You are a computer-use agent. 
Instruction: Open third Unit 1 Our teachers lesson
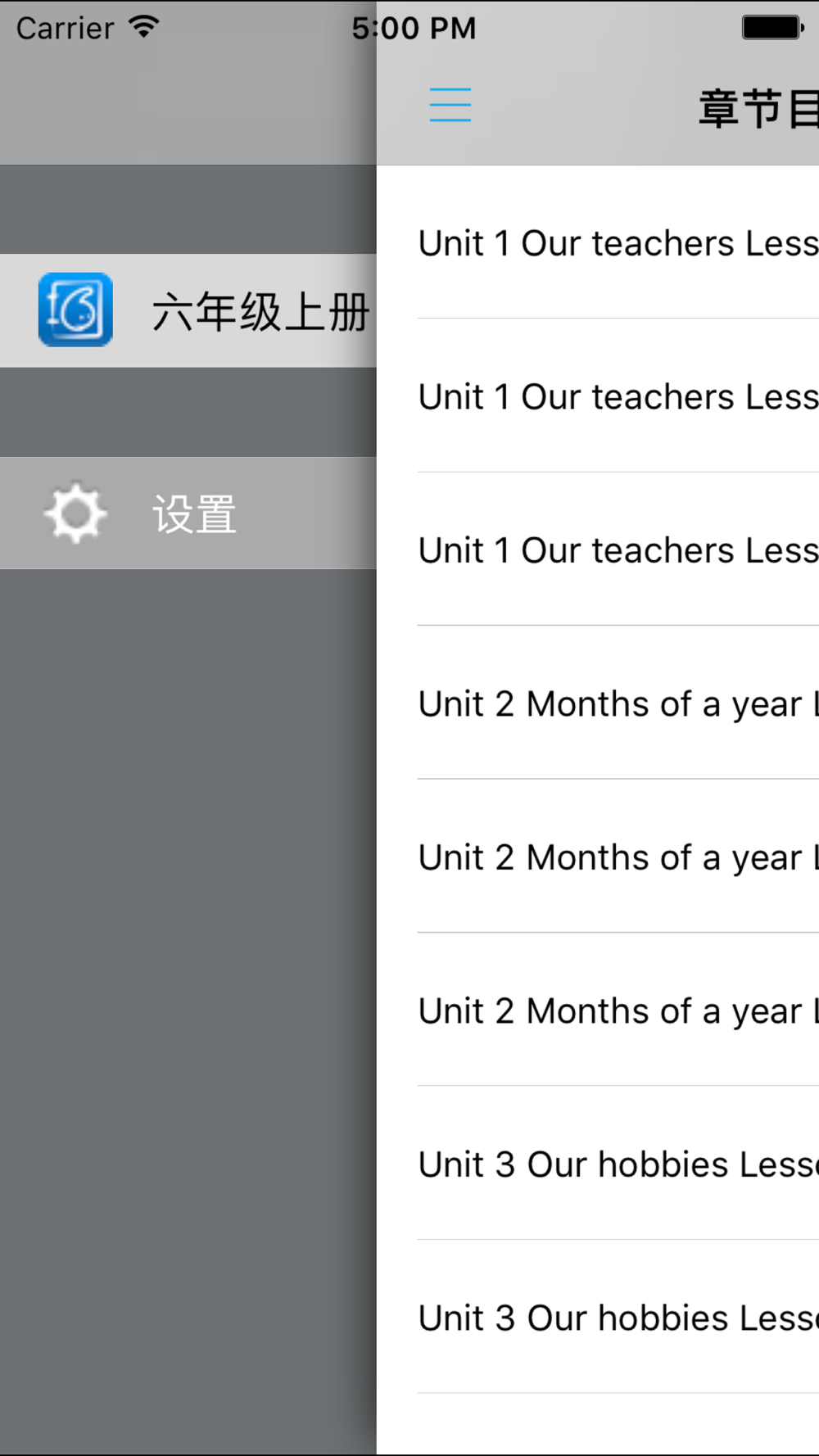618,549
